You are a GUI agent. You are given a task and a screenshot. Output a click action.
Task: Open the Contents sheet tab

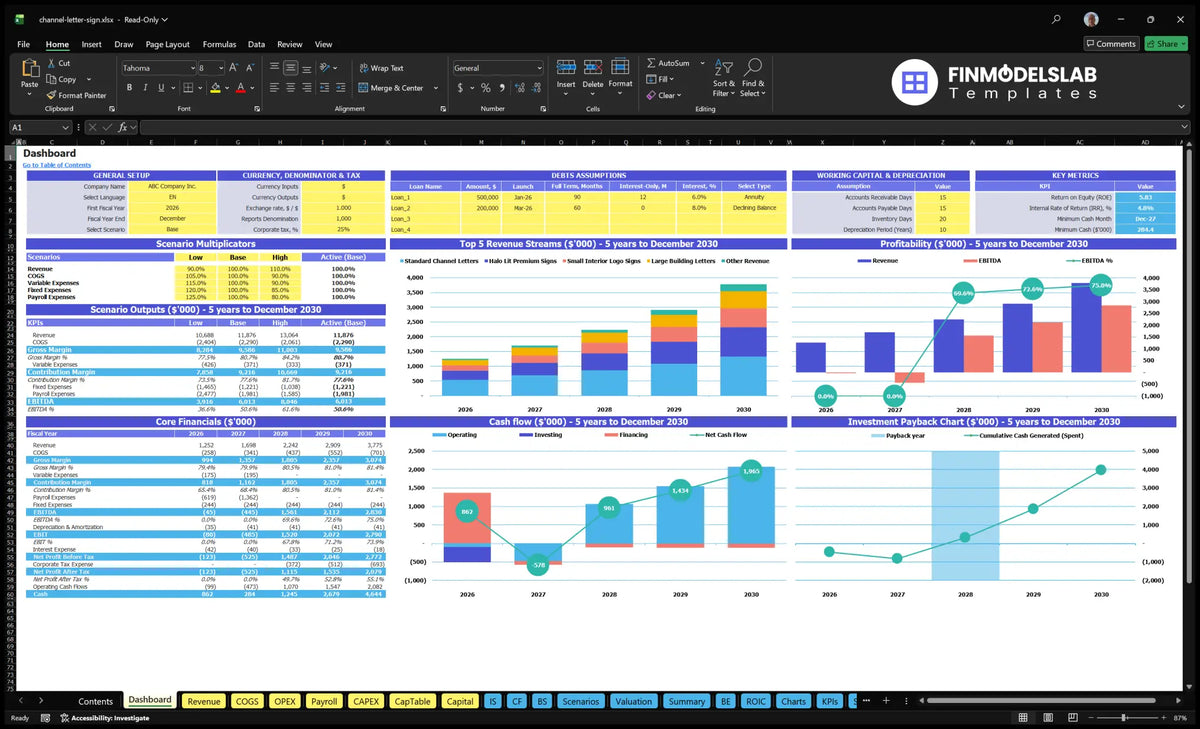(x=96, y=701)
